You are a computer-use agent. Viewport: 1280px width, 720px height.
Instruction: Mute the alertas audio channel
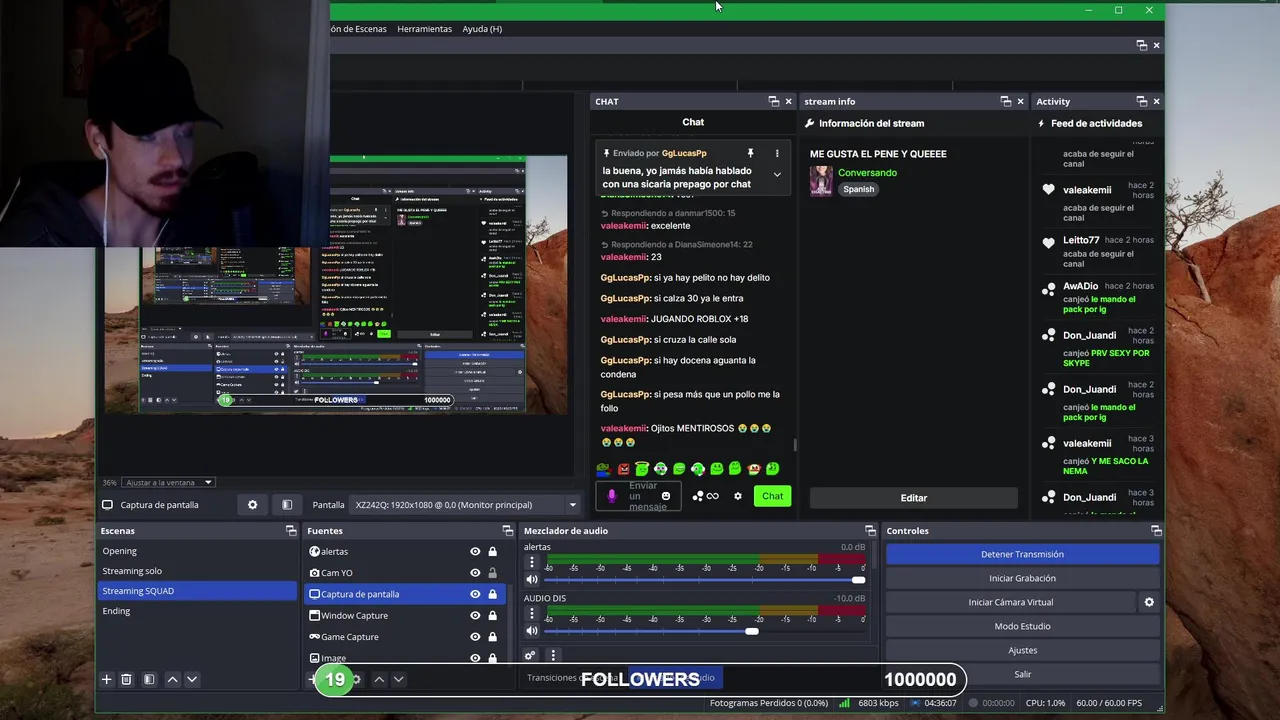(x=532, y=579)
